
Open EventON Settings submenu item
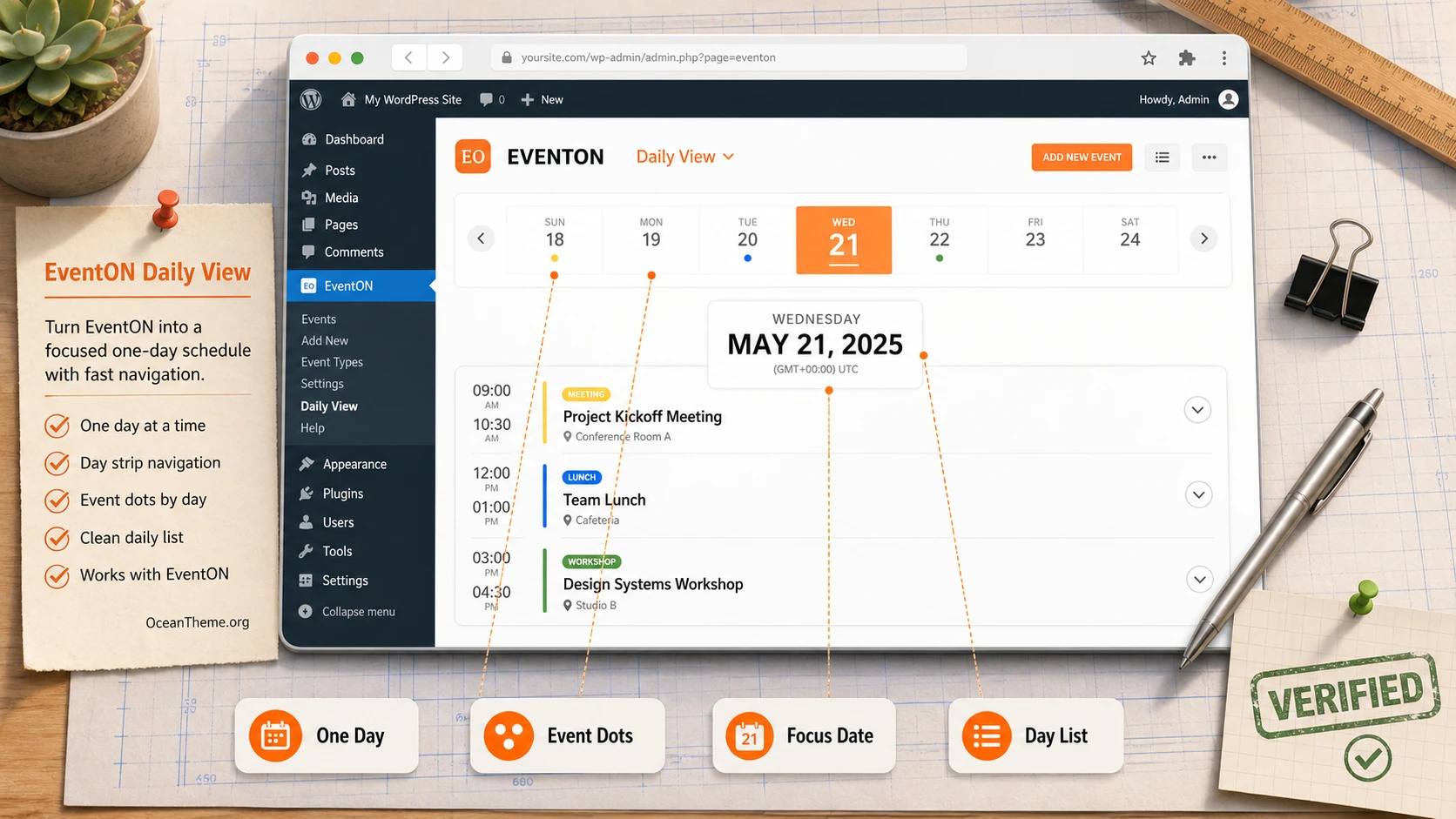[x=322, y=384]
